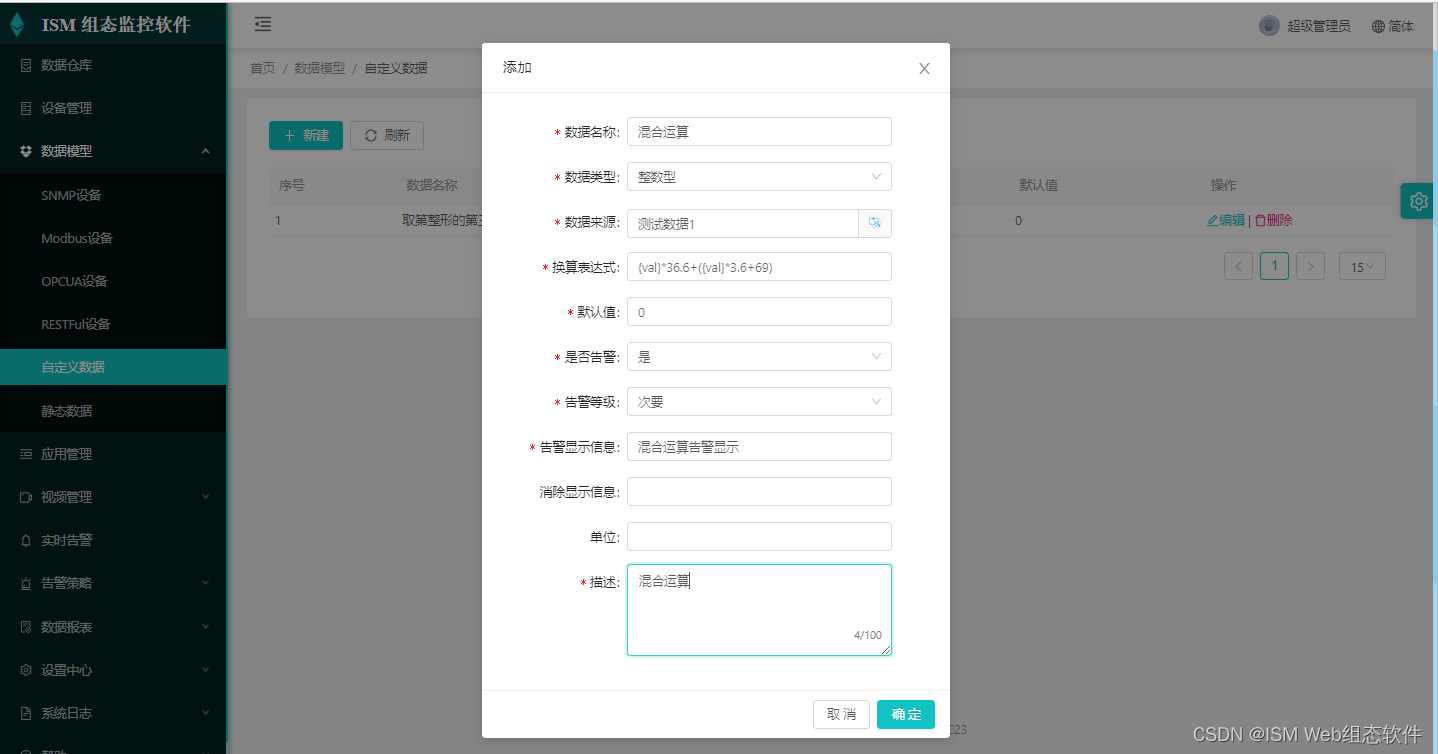Image resolution: width=1438 pixels, height=754 pixels.
Task: Click inside the 消除显示信息 input field
Action: click(x=759, y=491)
